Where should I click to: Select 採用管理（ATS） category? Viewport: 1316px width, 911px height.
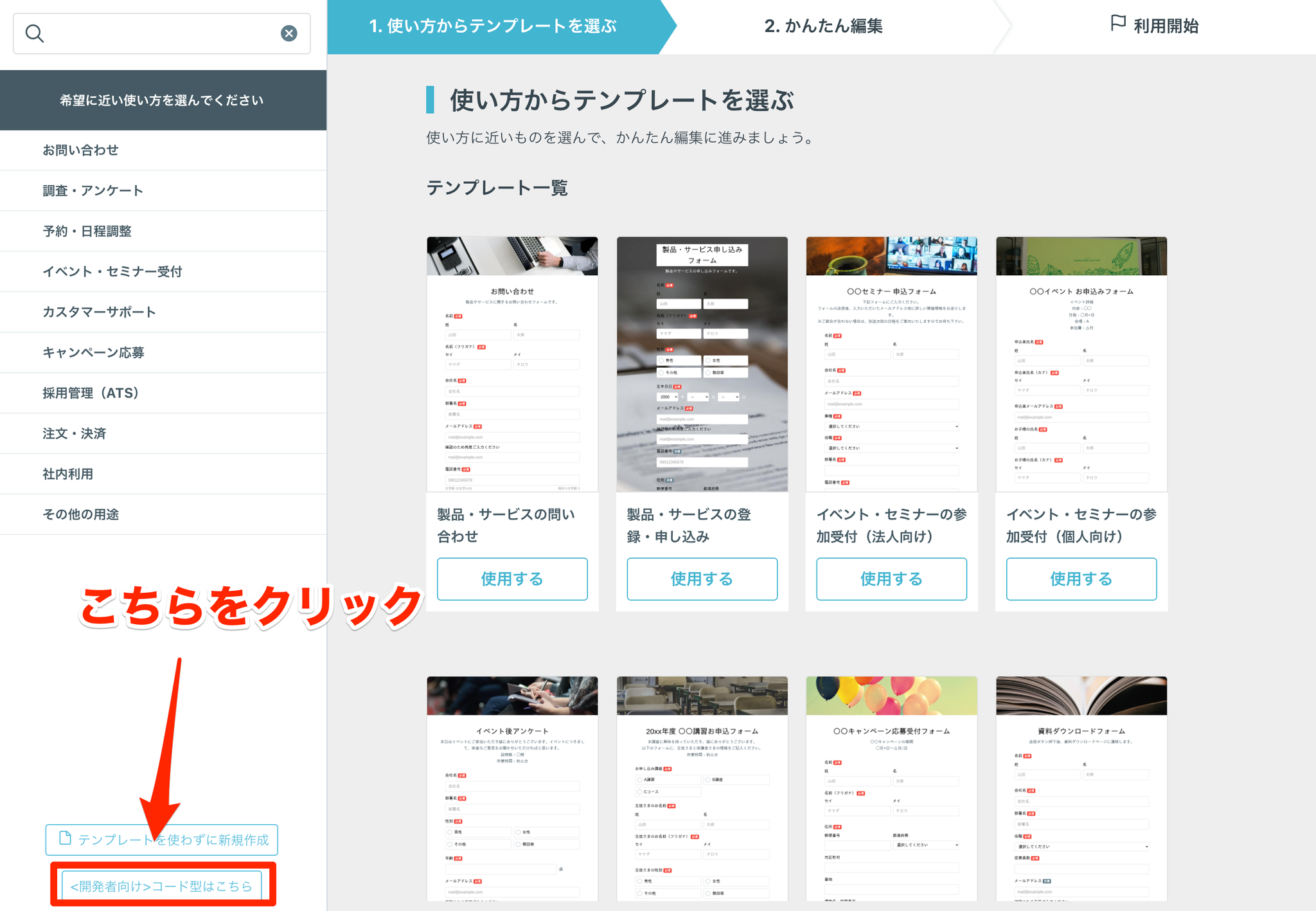click(x=91, y=393)
